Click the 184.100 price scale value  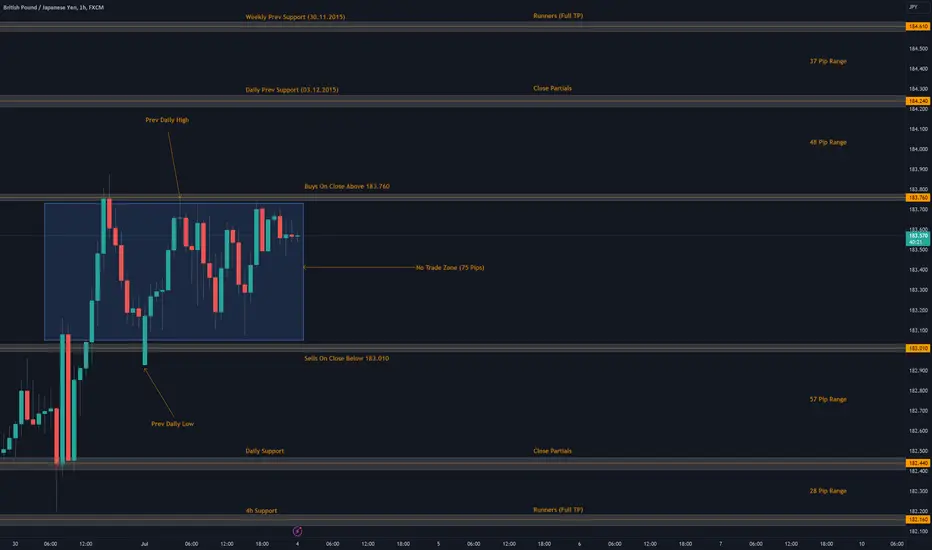coord(918,129)
